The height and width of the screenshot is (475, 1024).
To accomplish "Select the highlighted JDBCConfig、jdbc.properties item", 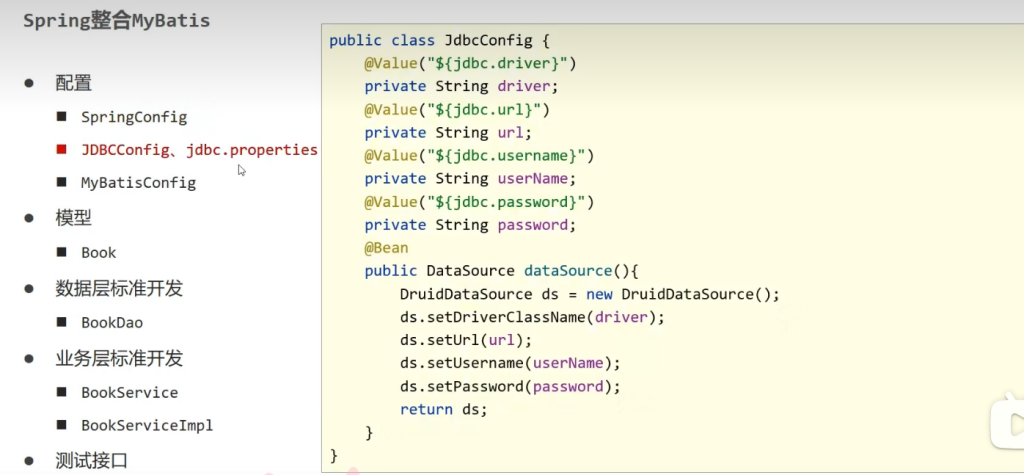I will click(x=199, y=150).
